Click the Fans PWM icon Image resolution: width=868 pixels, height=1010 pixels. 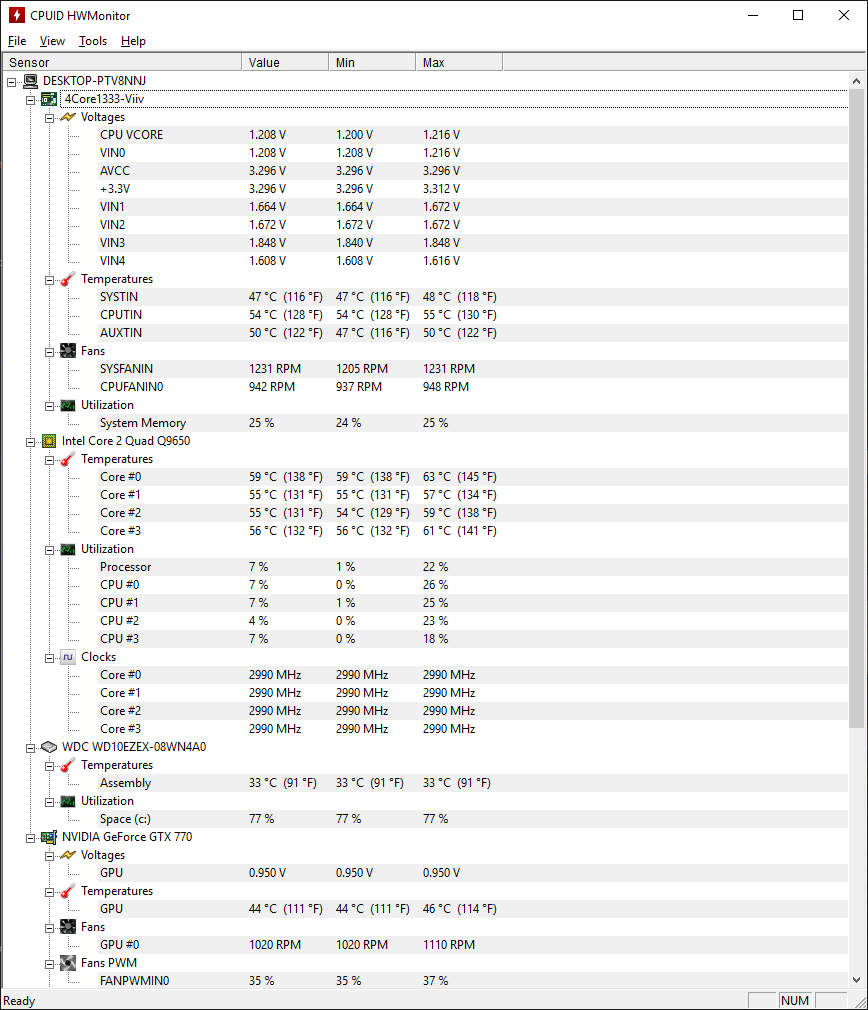point(68,963)
